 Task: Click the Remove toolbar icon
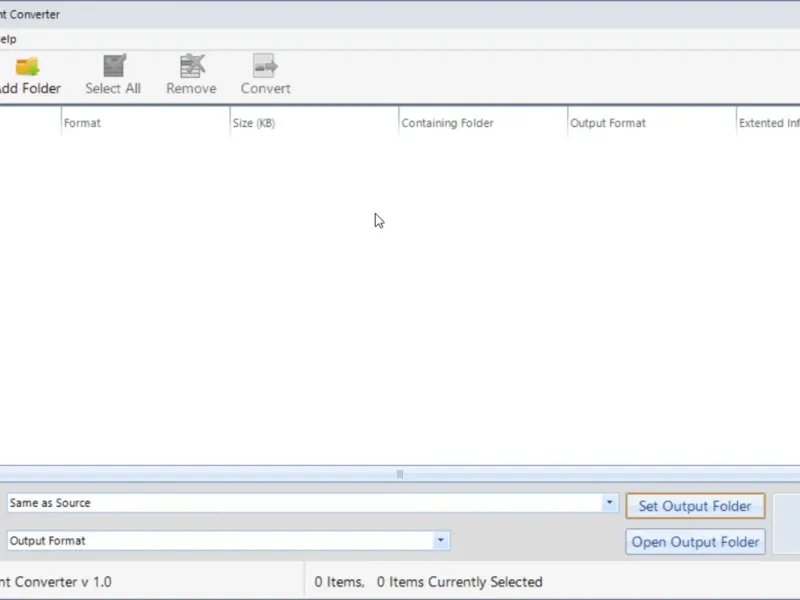(x=192, y=66)
